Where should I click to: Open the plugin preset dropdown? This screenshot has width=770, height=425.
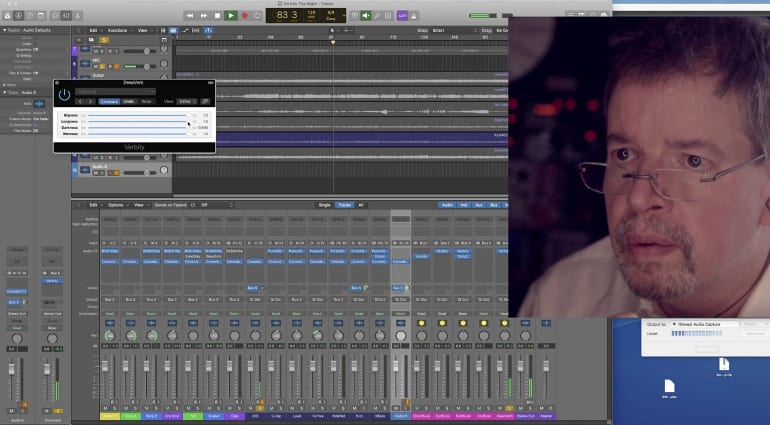115,91
